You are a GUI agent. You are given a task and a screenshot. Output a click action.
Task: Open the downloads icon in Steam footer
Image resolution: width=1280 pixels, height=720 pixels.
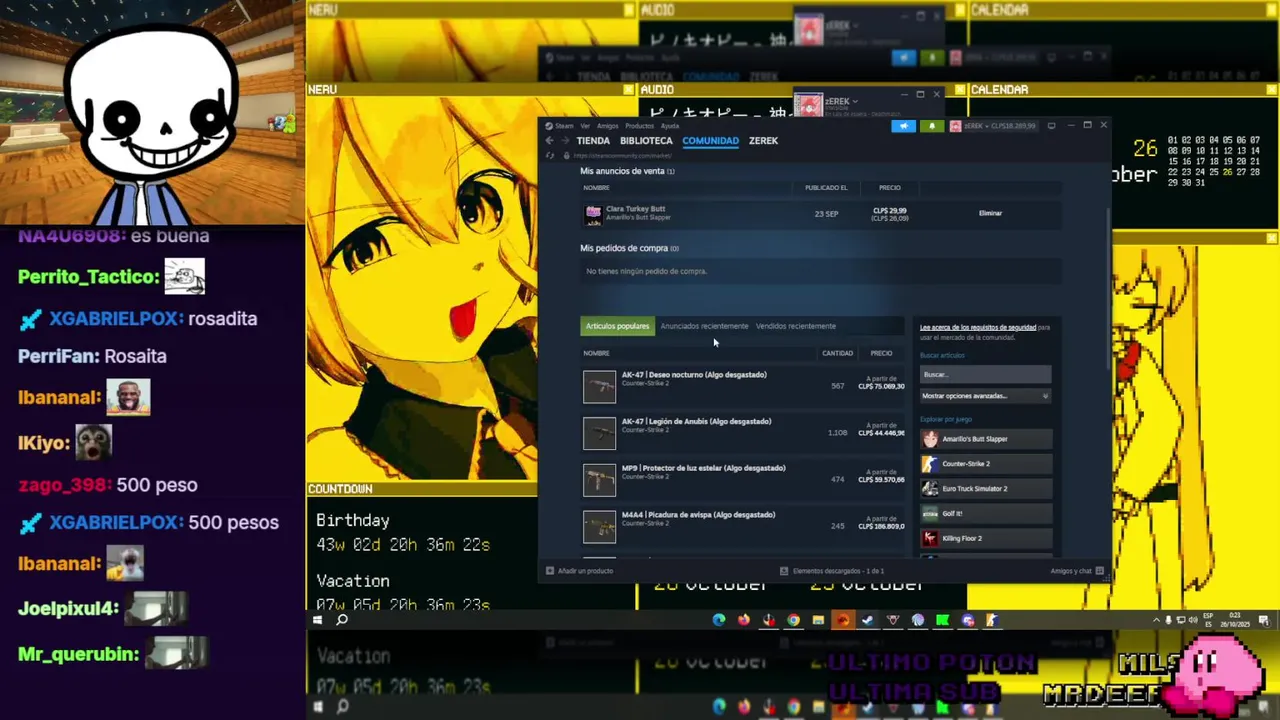point(784,571)
